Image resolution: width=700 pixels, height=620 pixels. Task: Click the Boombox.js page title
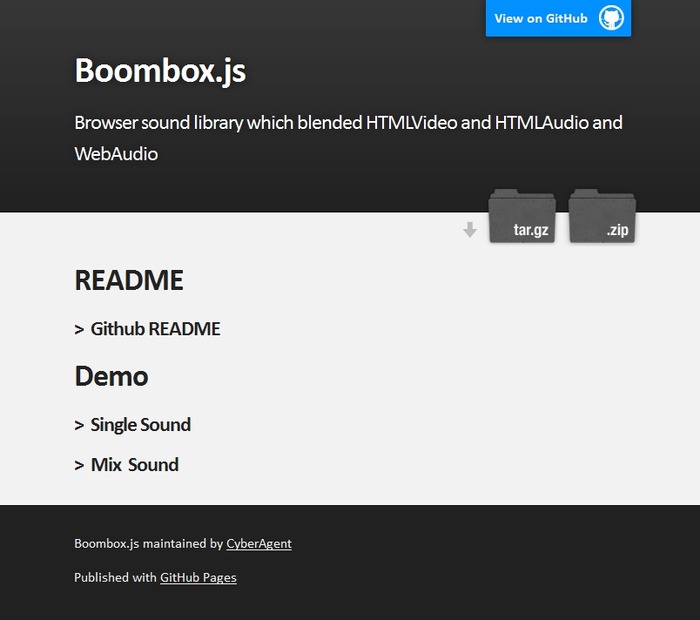[x=160, y=71]
